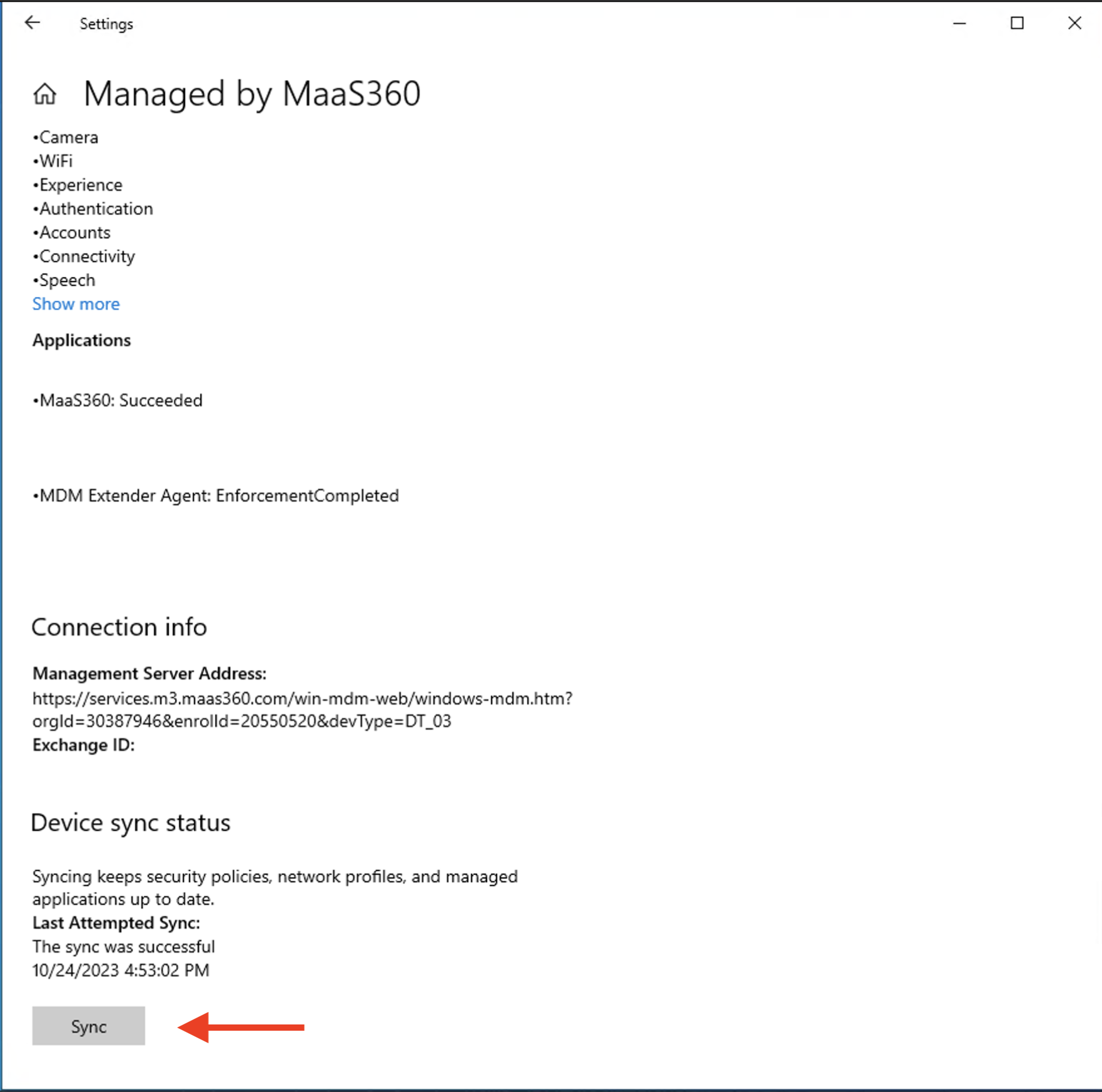Click the Connection info heading
1102x1092 pixels.
(119, 627)
